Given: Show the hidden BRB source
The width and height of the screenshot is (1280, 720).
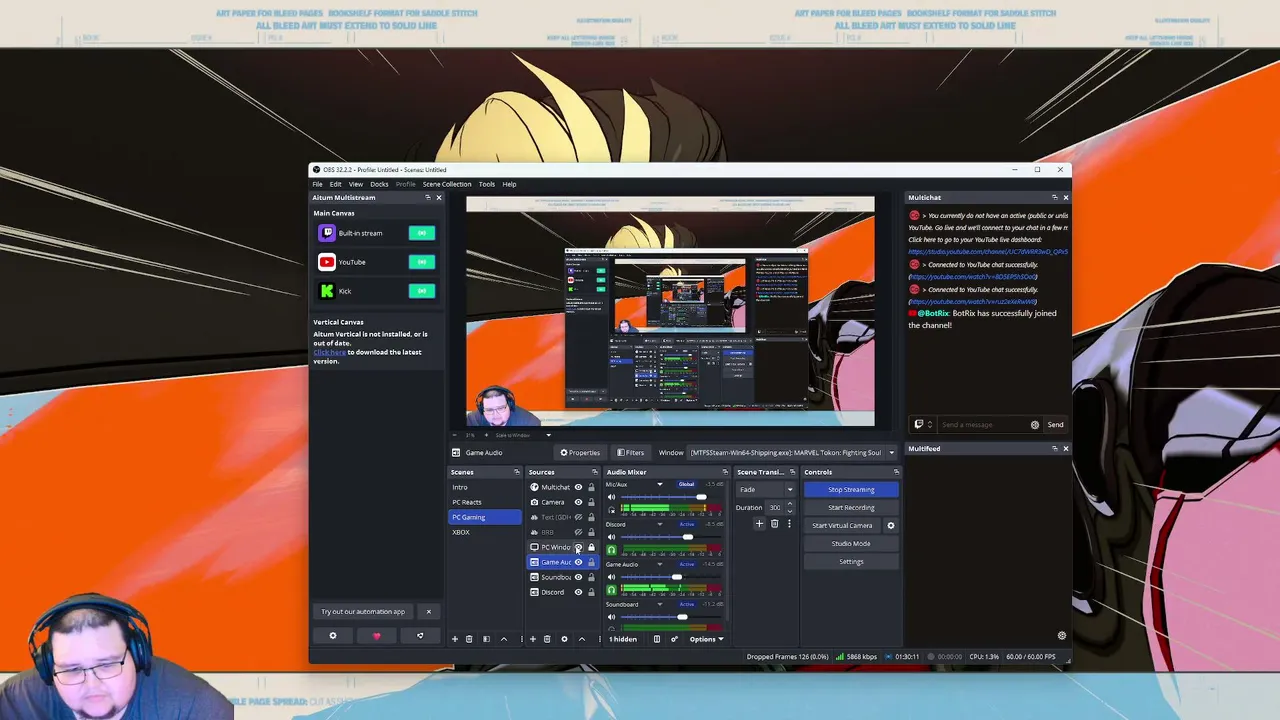Looking at the screenshot, I should point(578,532).
